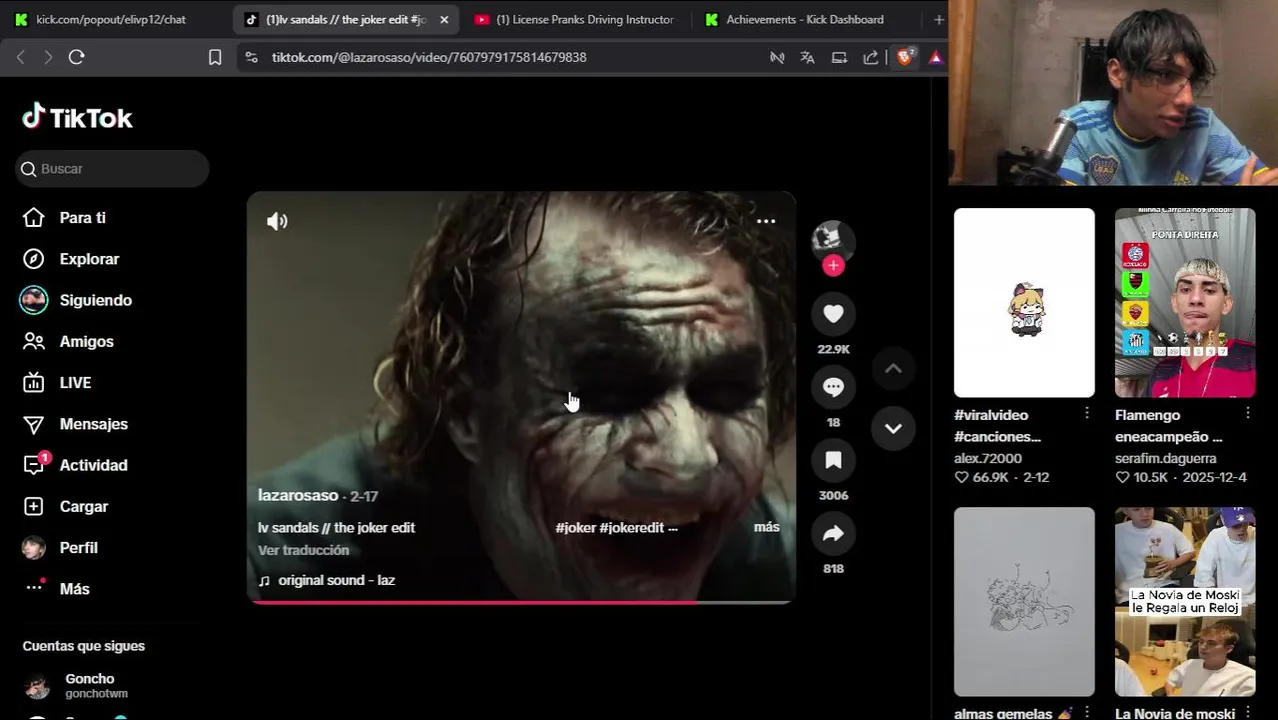The image size is (1278, 720).
Task: Open the creator's avatar beside video
Action: coord(833,239)
